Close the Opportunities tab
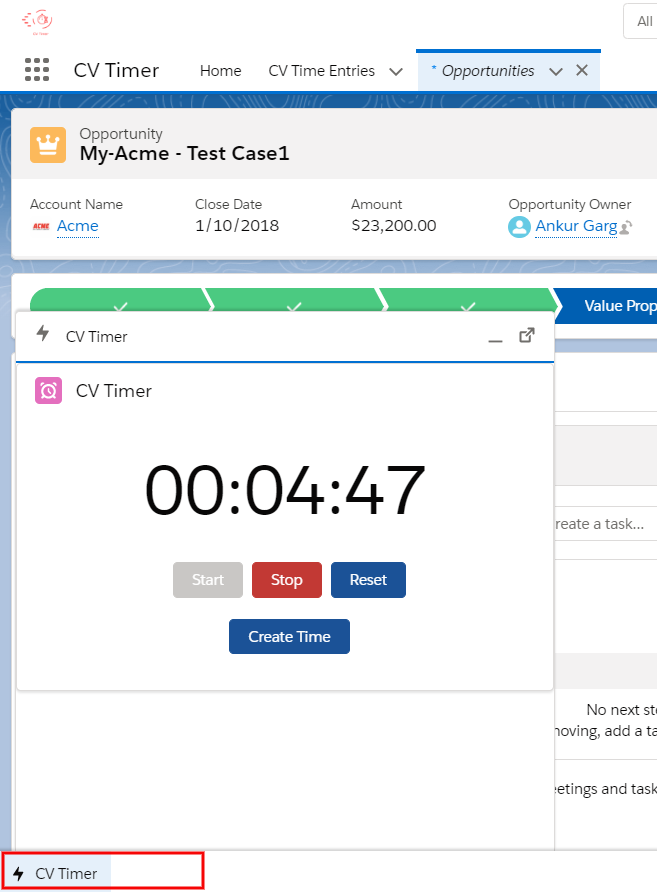The height and width of the screenshot is (892, 657). click(x=582, y=71)
